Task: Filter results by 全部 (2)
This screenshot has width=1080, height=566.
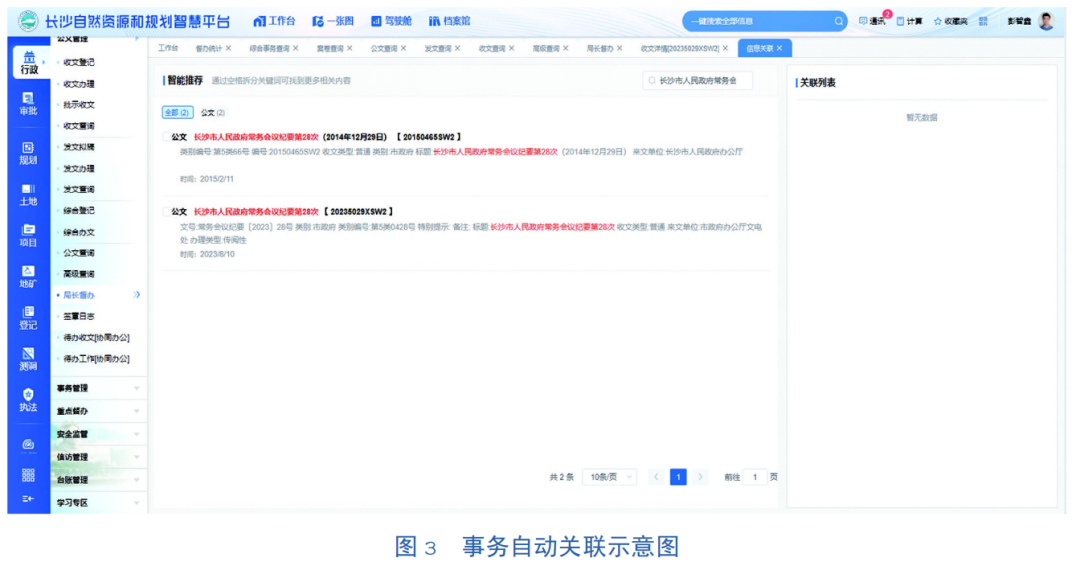Action: (177, 112)
